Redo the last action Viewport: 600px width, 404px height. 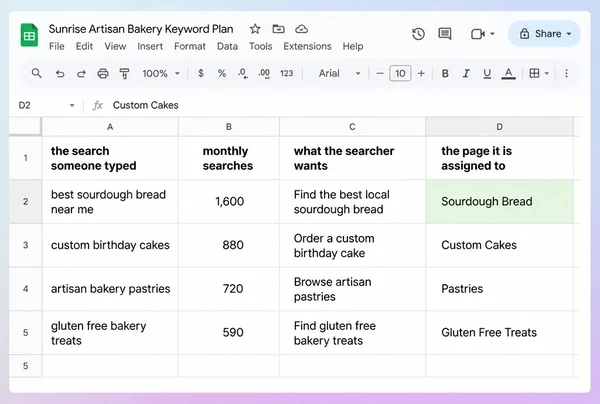[81, 73]
